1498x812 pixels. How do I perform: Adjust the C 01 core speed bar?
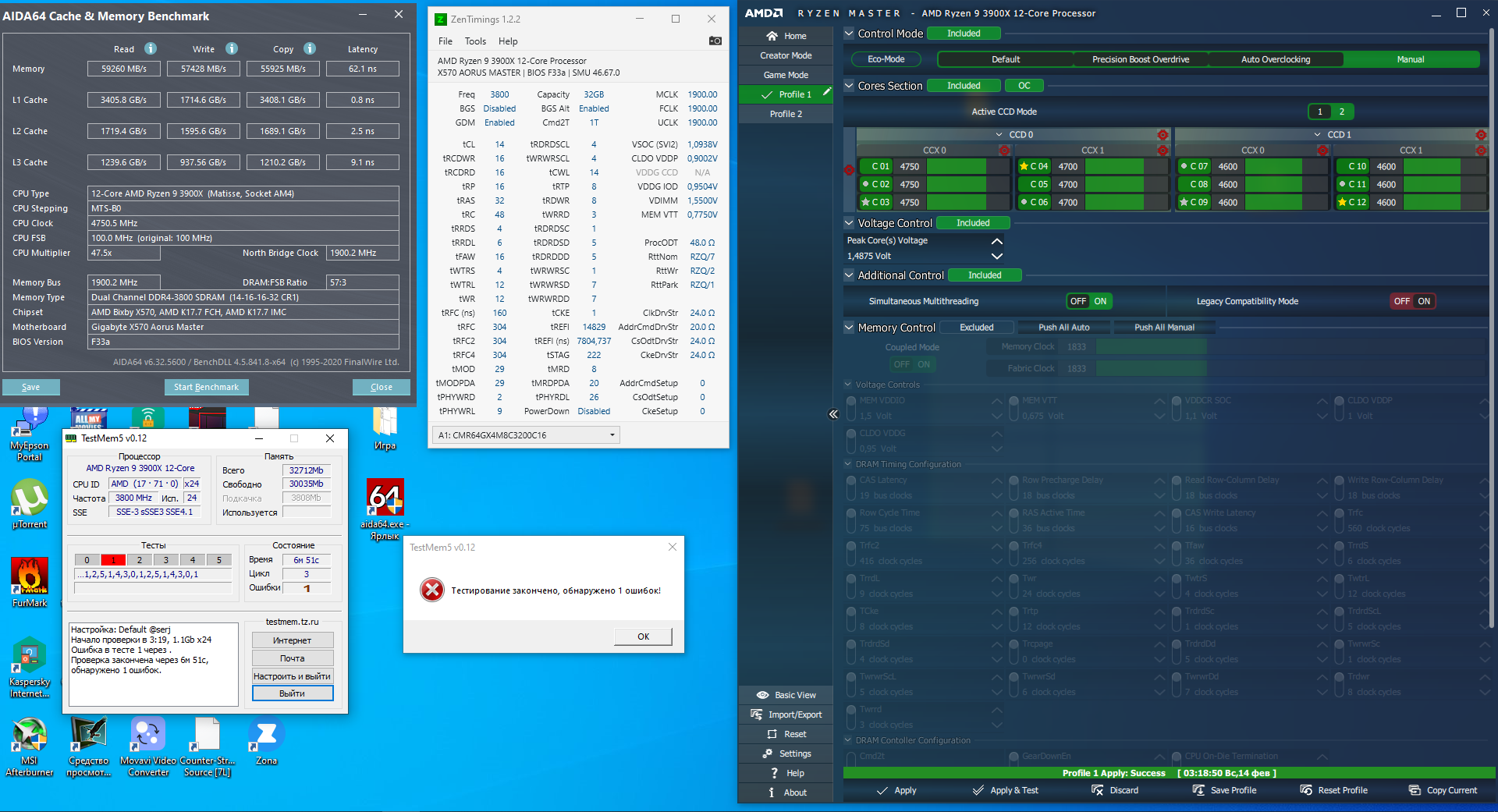[967, 166]
